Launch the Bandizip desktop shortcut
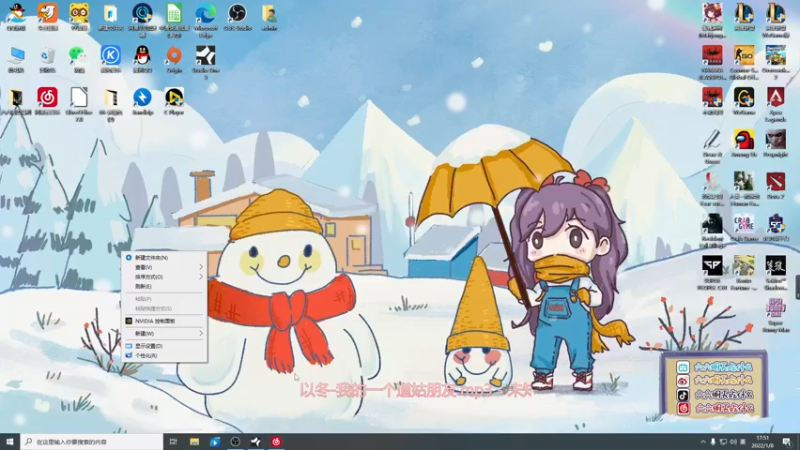 (x=142, y=101)
